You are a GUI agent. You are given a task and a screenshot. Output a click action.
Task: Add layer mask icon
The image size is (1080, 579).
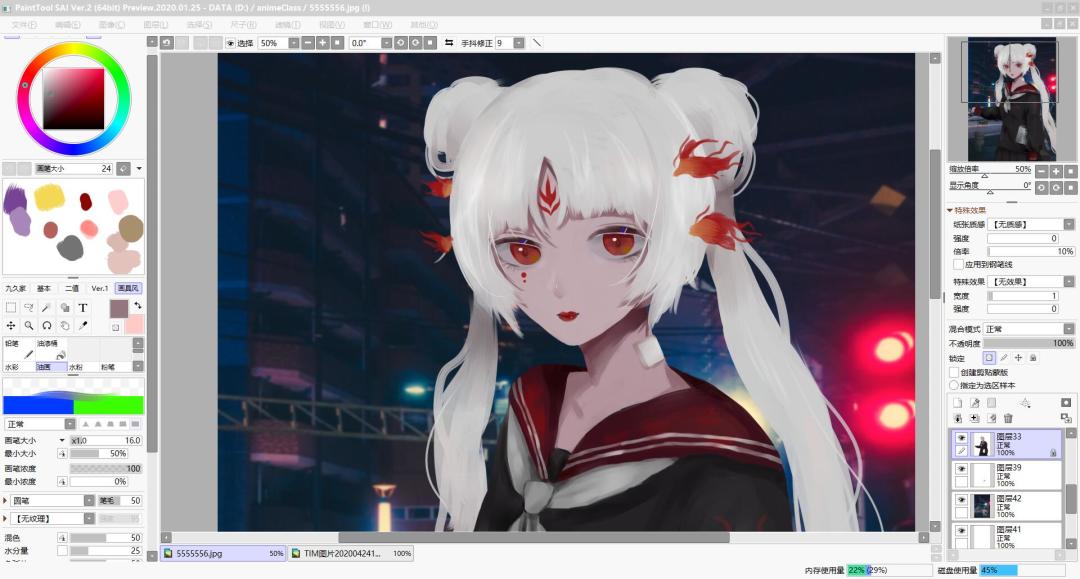pos(1066,403)
